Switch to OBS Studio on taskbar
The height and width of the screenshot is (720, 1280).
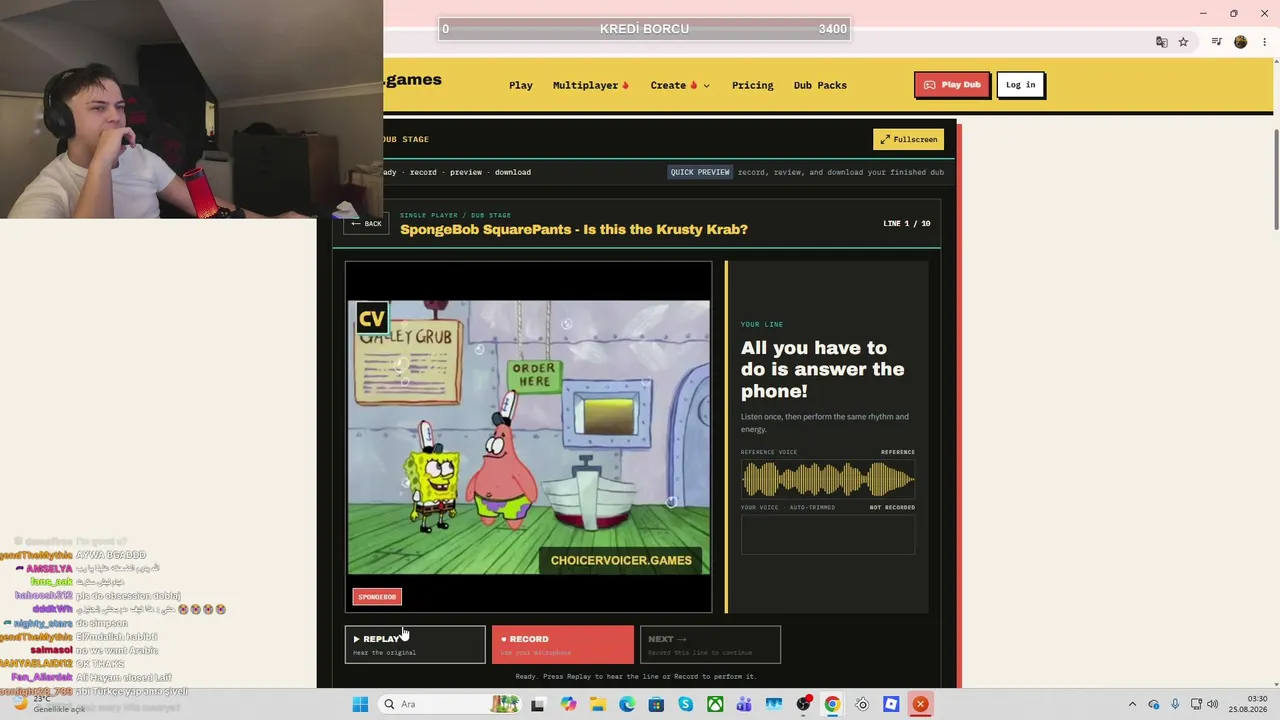pos(803,704)
